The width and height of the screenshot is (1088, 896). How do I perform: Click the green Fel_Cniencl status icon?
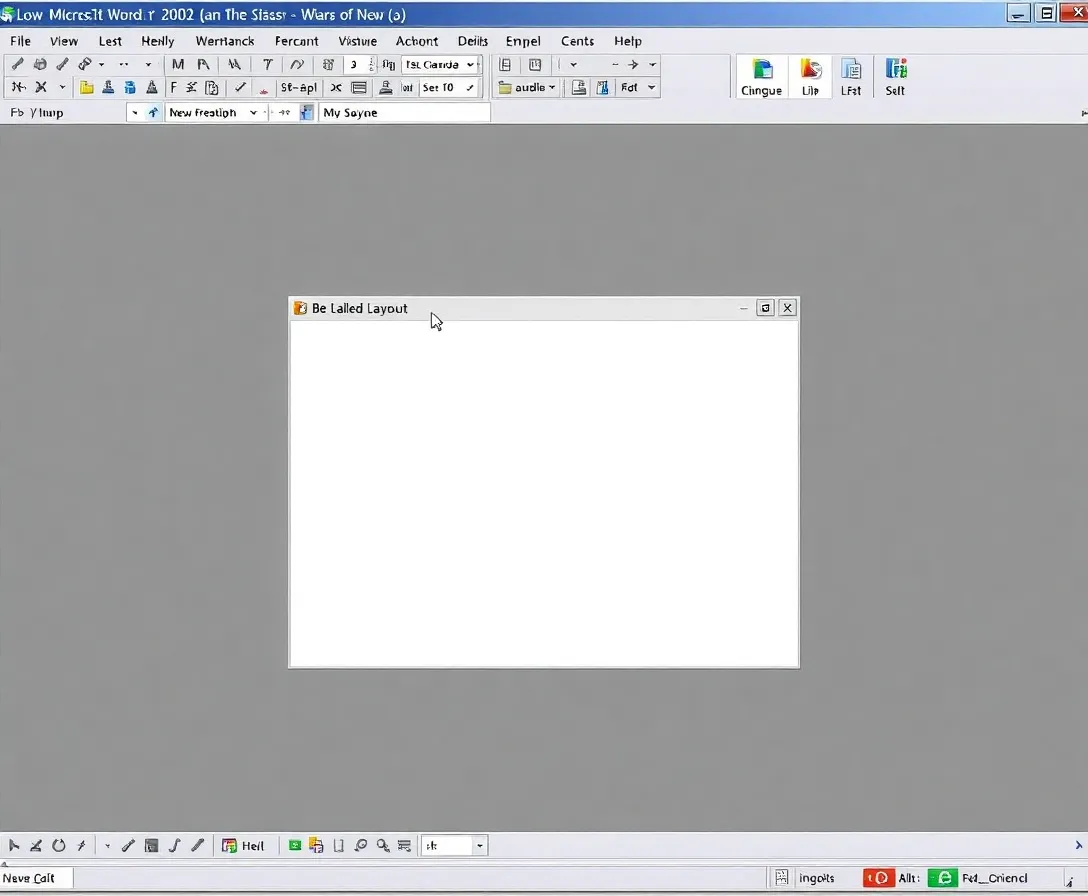coord(943,878)
